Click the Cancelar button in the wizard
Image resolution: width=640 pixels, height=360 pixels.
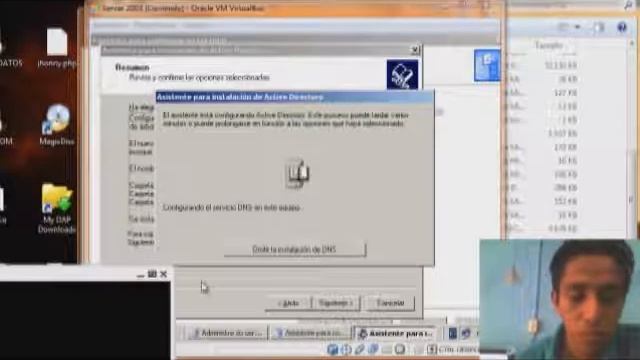click(x=390, y=303)
